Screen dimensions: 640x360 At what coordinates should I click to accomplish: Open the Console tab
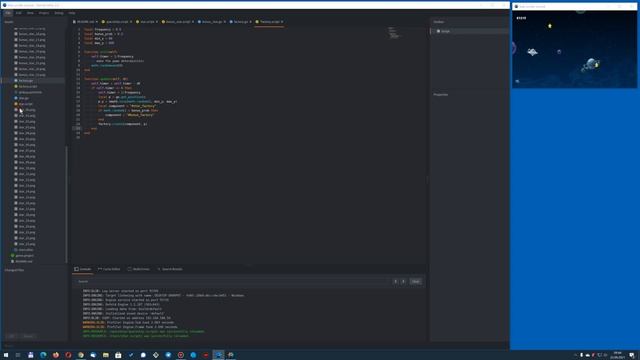(83, 269)
